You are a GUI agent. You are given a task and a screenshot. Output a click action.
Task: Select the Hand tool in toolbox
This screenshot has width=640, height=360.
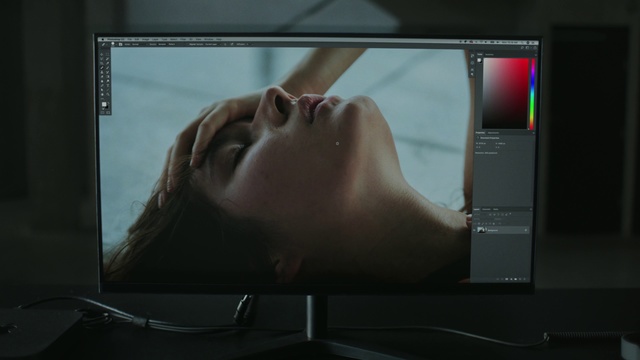click(x=102, y=94)
